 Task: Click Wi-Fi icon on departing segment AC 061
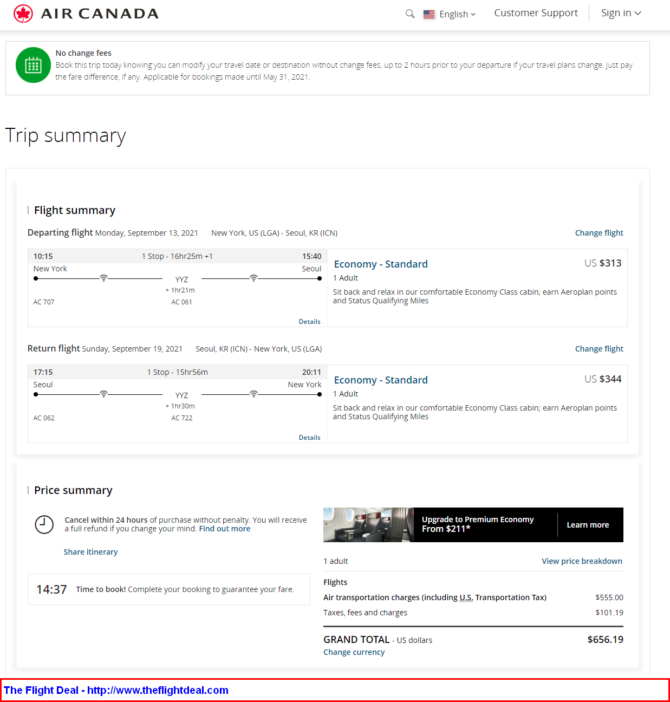click(254, 278)
